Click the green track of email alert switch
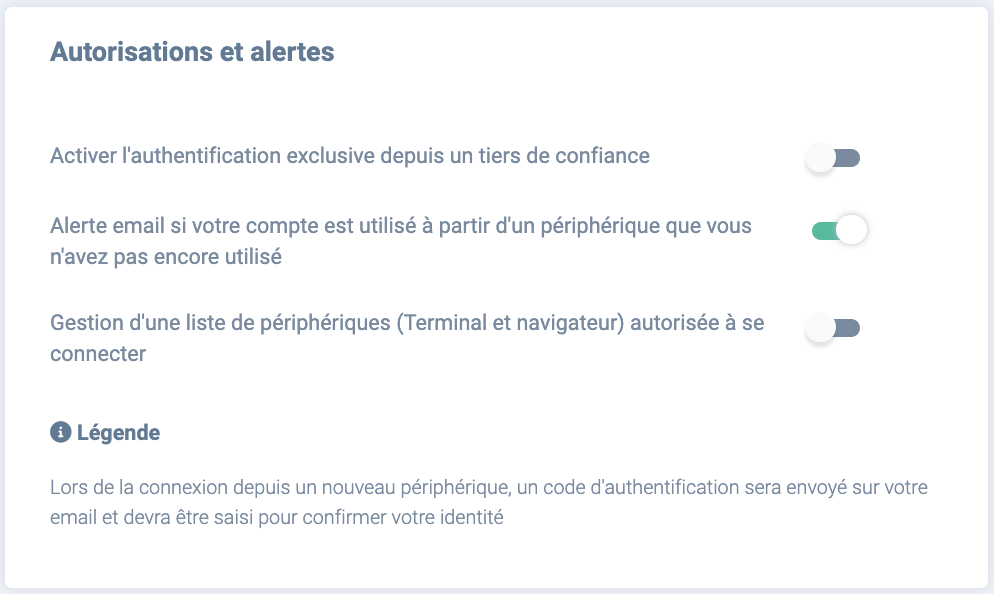The height and width of the screenshot is (594, 994). point(825,231)
